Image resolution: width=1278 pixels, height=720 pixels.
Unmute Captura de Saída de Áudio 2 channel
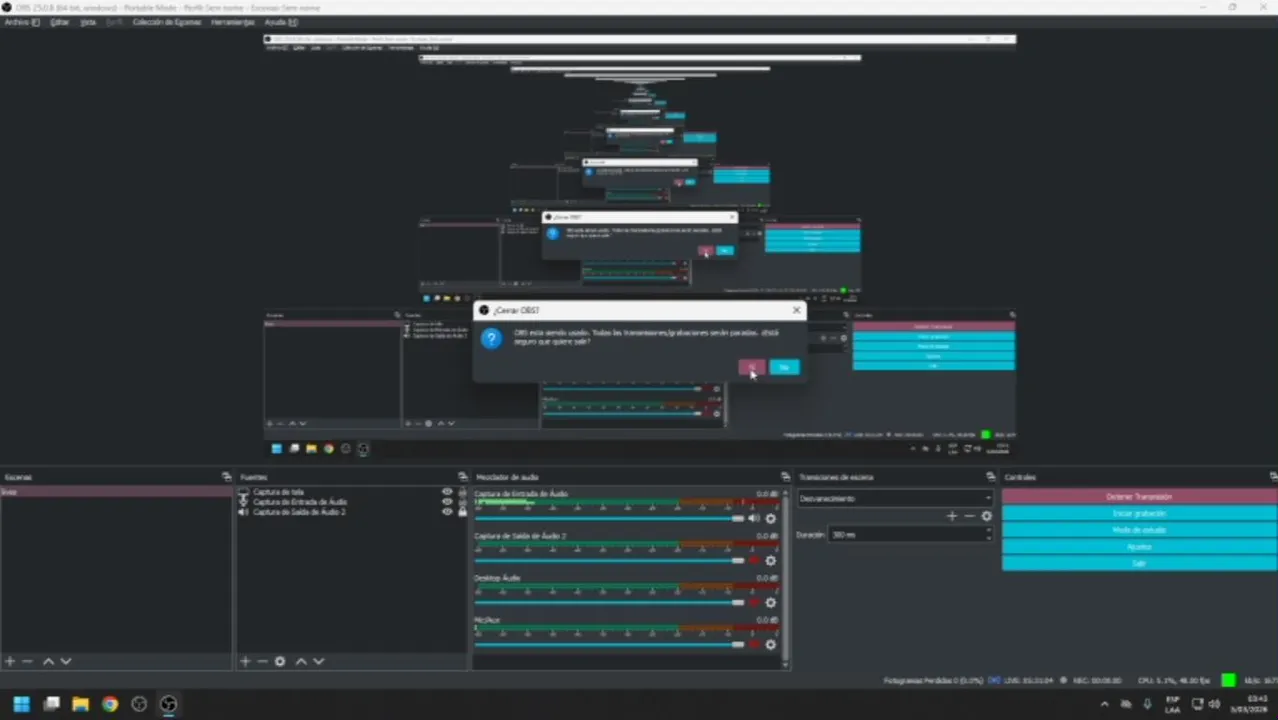(x=754, y=560)
